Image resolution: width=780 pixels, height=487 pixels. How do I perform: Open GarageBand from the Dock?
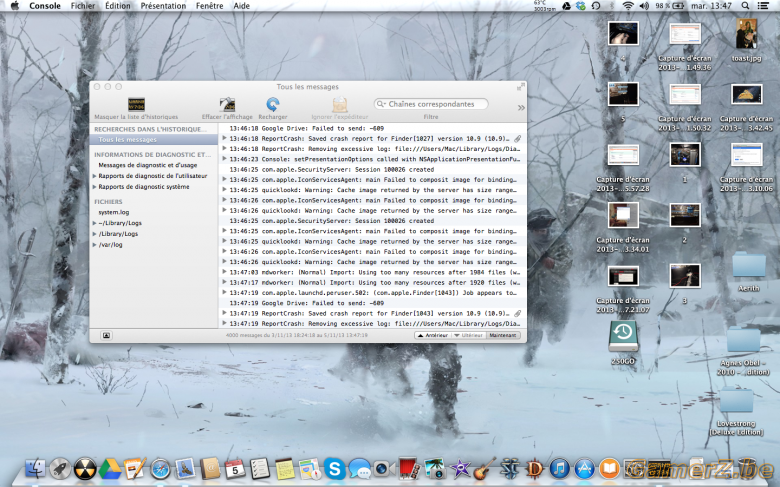(485, 469)
